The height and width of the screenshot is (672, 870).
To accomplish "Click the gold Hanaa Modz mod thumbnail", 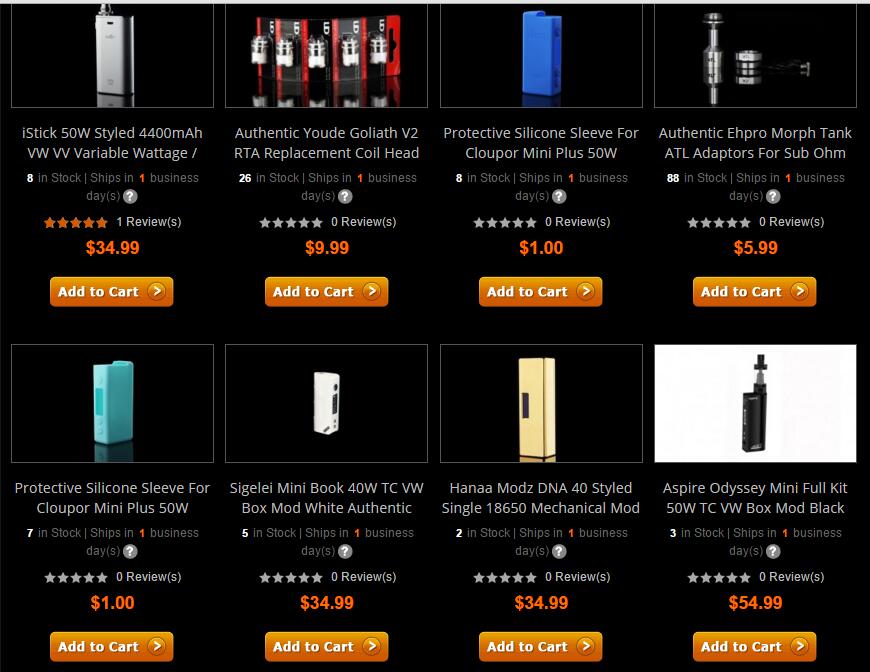I will [x=541, y=403].
